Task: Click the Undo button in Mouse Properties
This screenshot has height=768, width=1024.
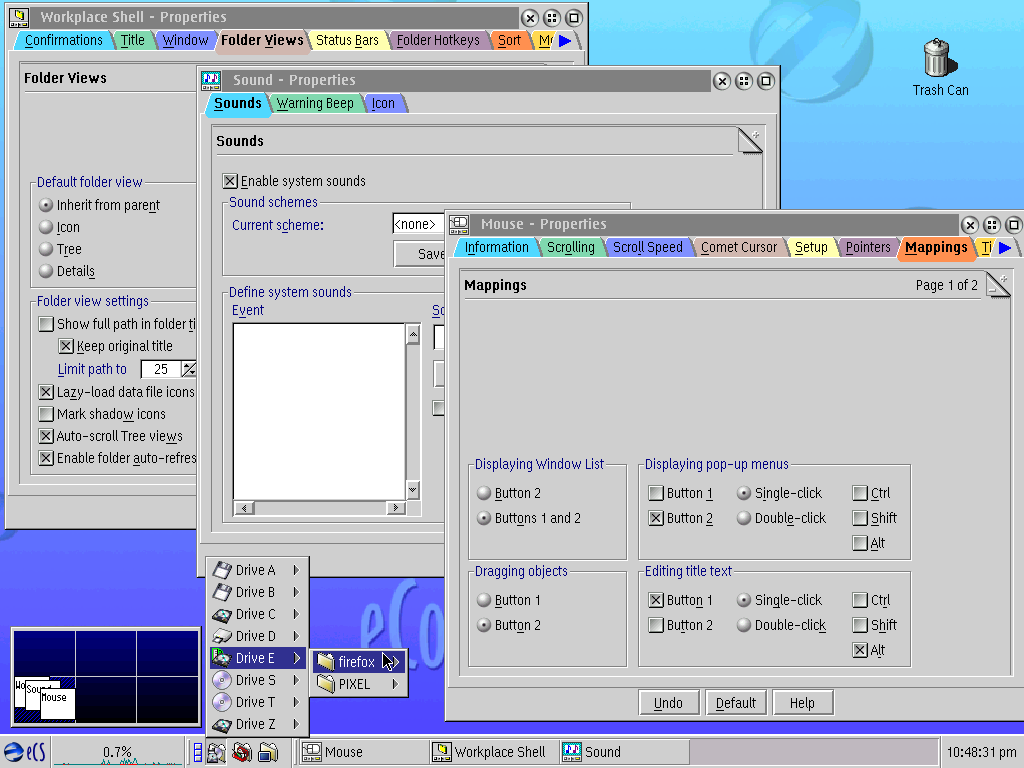Action: click(668, 703)
